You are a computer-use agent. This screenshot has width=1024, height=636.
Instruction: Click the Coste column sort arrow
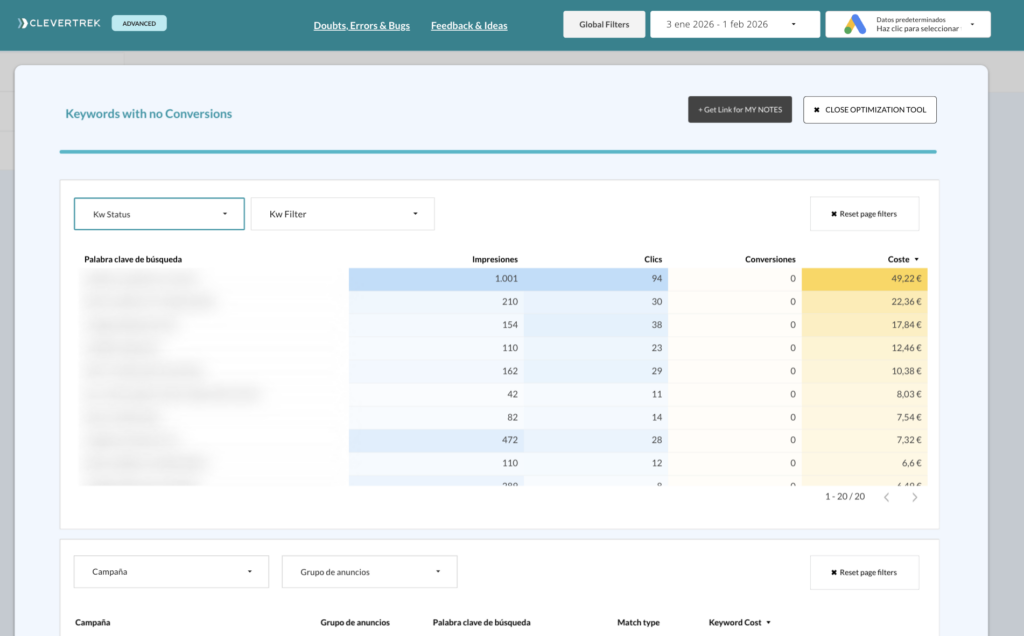pos(917,260)
